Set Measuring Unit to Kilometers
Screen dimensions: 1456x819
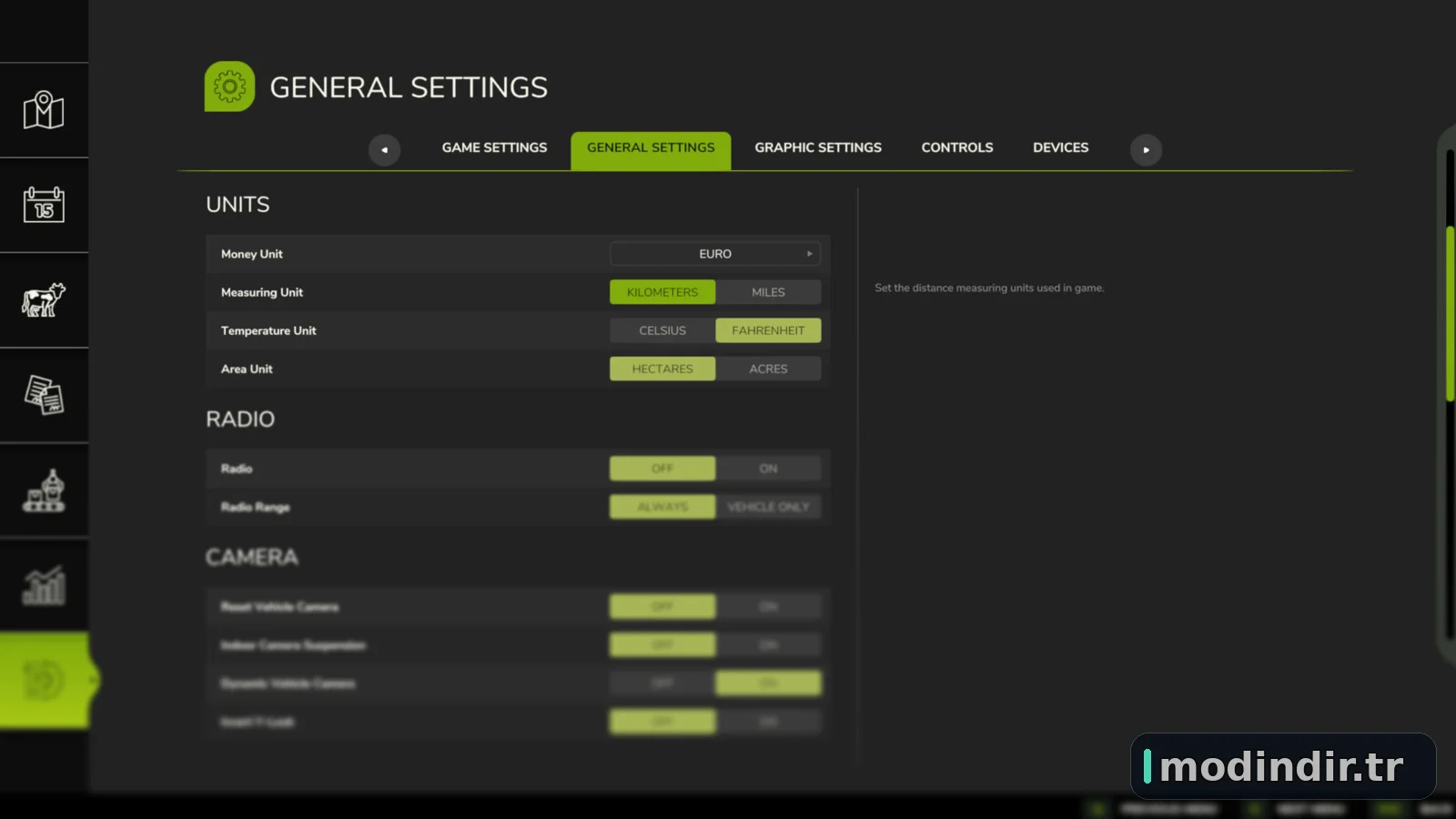click(662, 292)
